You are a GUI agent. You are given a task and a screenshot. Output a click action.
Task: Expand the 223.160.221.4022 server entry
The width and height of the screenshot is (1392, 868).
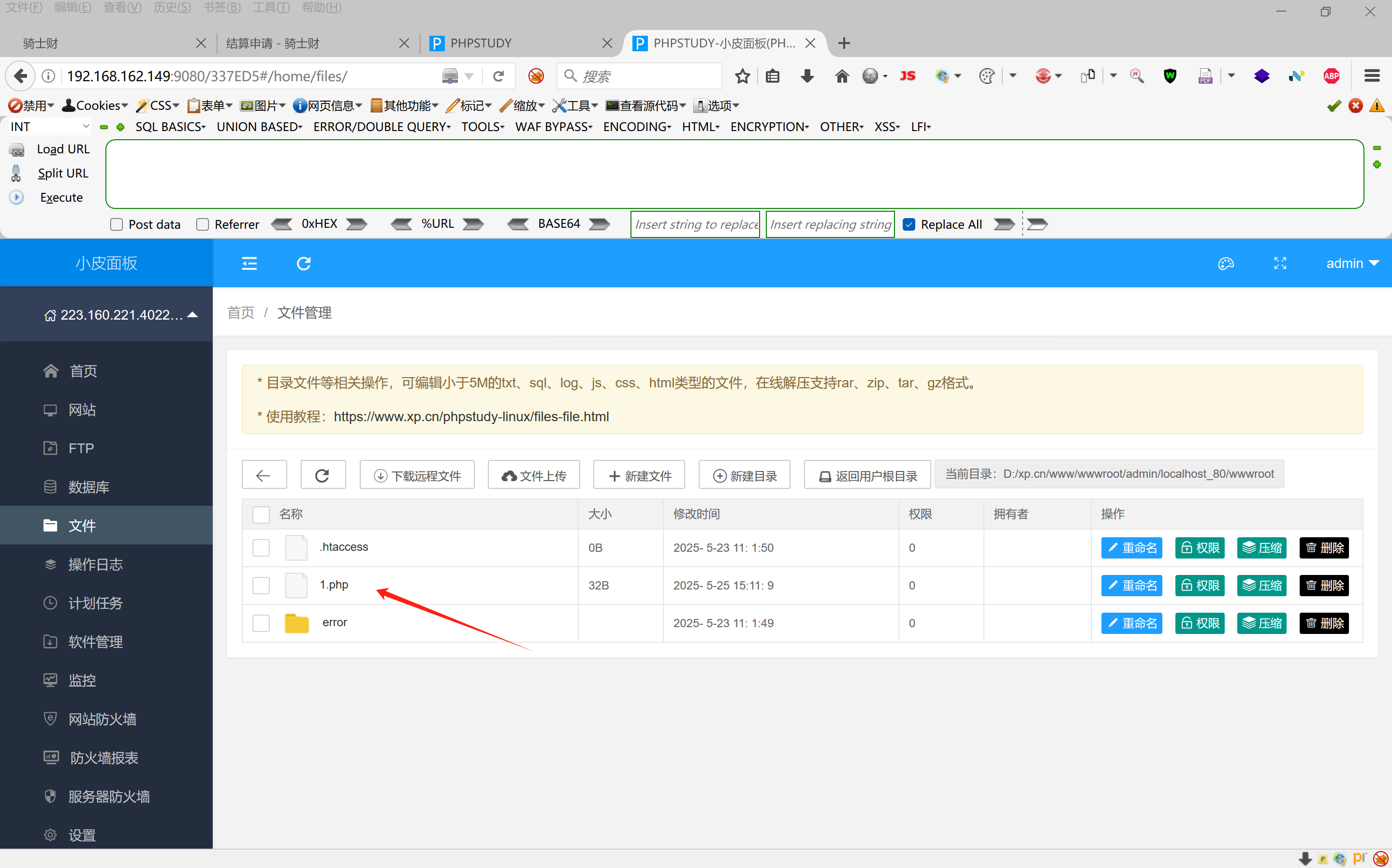[x=121, y=315]
